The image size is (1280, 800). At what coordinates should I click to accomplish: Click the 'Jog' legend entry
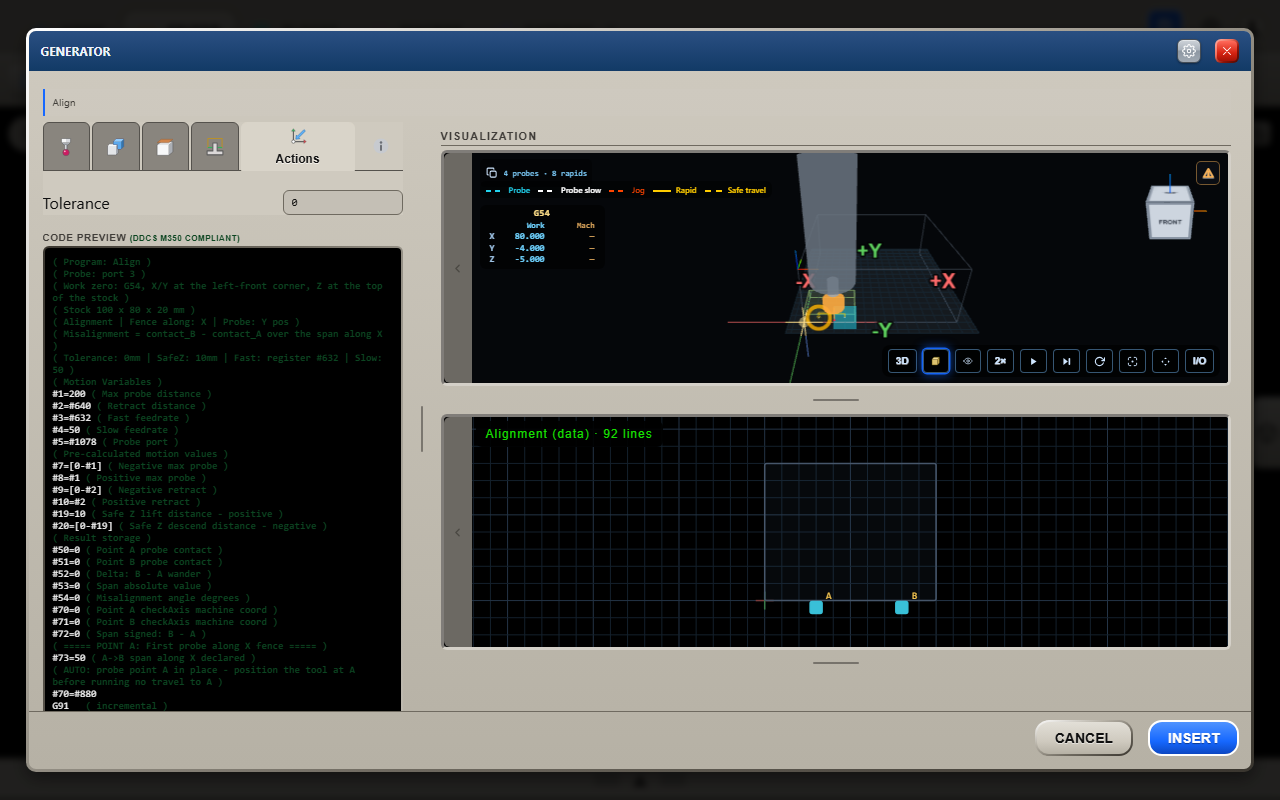point(627,190)
